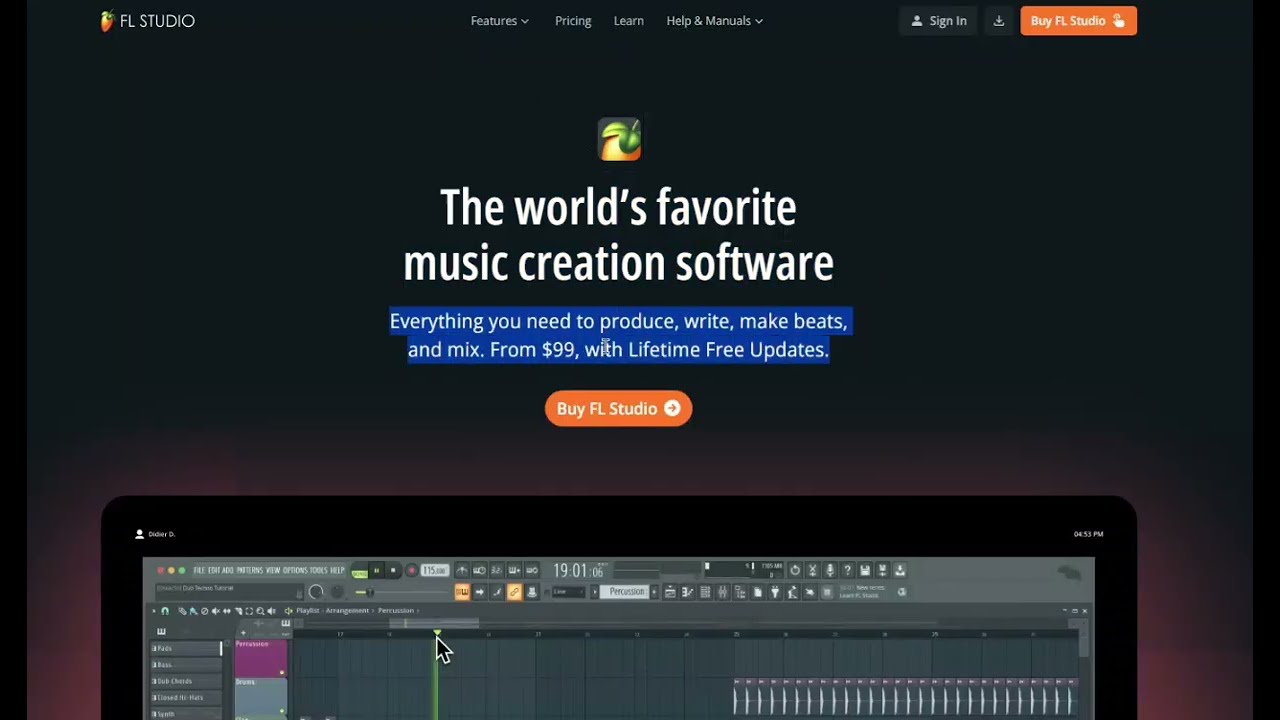The height and width of the screenshot is (720, 1280).
Task: Click the pause button in transport
Action: pos(377,570)
